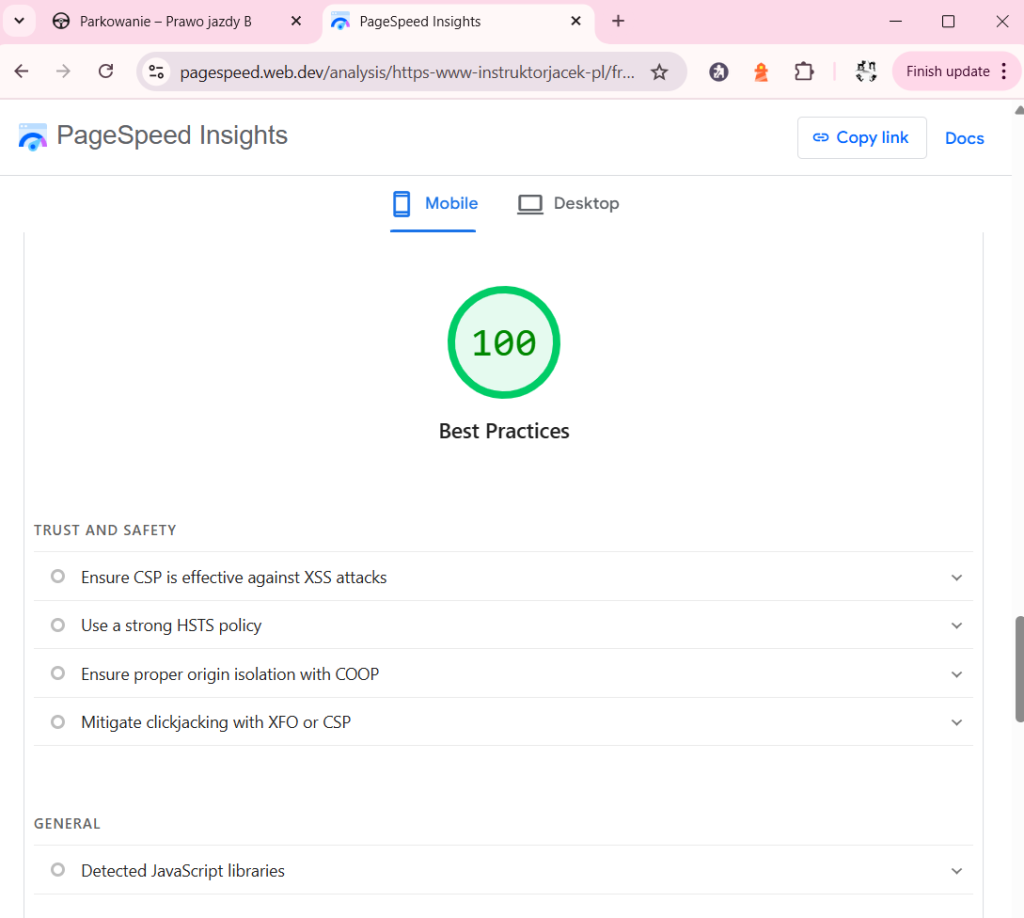Viewport: 1024px width, 918px height.
Task: Select the PageSpeed Insights browser tab
Action: point(457,22)
